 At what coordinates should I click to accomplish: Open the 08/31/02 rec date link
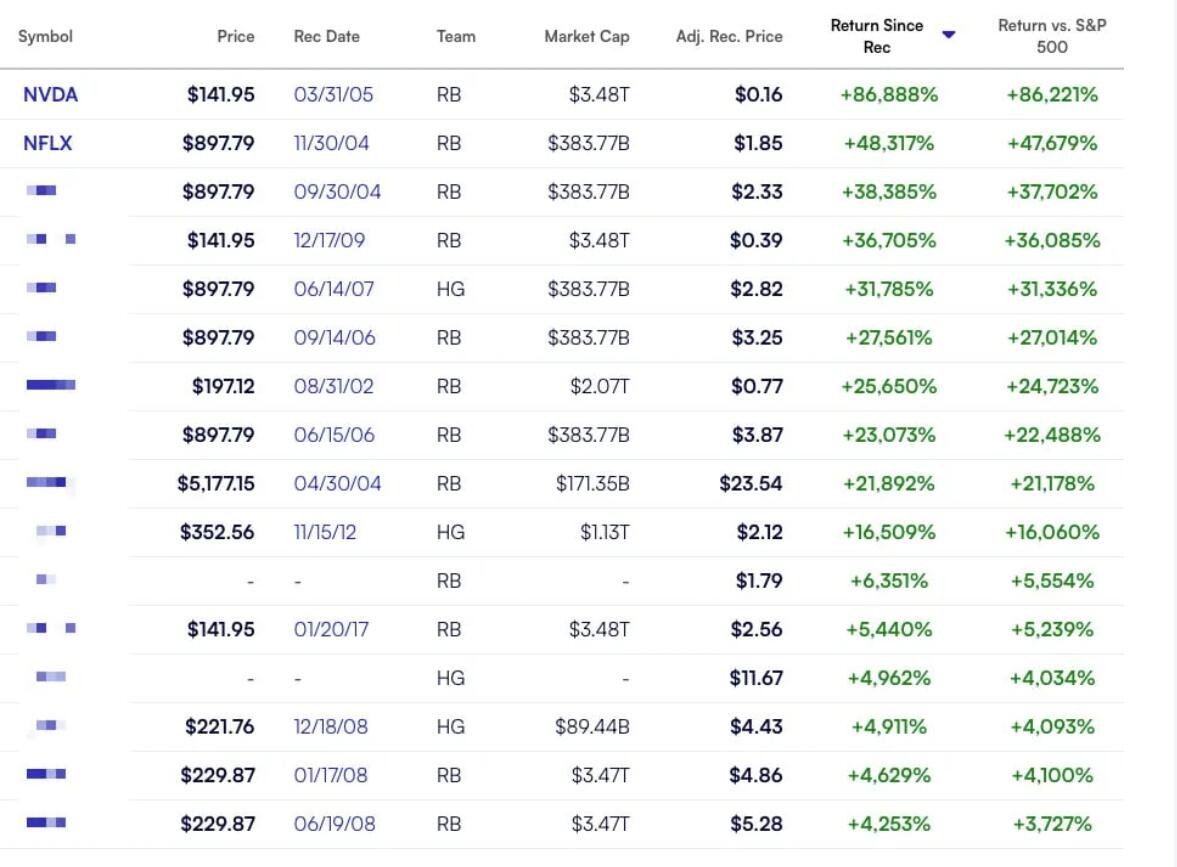[x=333, y=387]
